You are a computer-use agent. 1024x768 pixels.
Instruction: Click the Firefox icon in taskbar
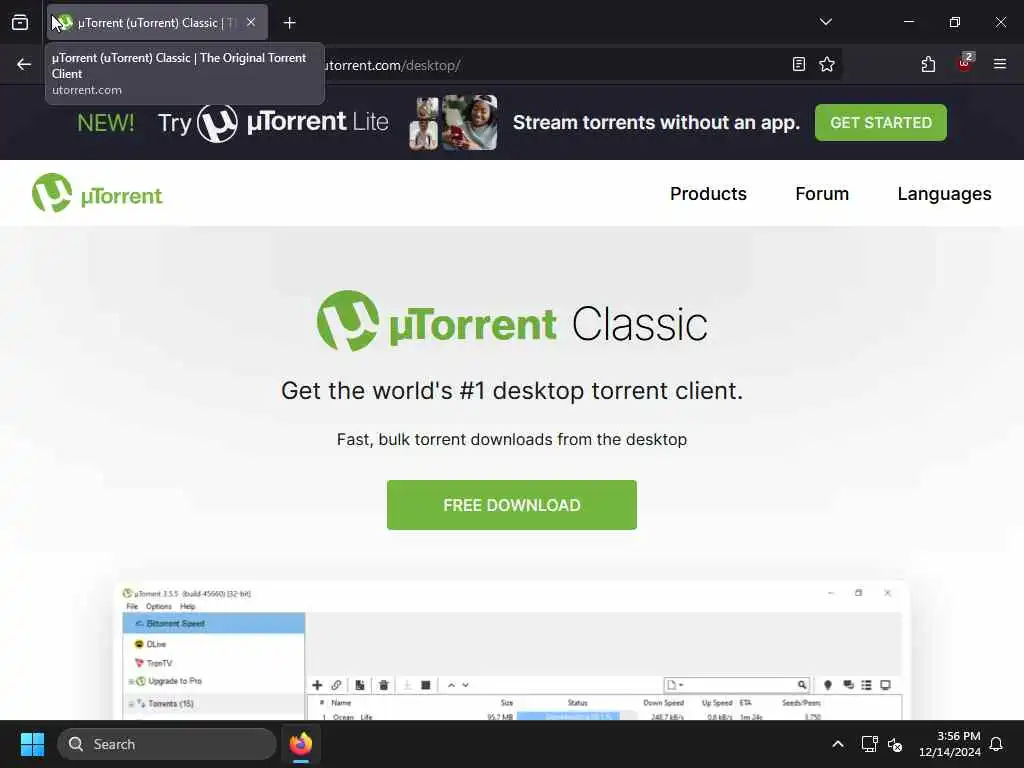(x=300, y=744)
